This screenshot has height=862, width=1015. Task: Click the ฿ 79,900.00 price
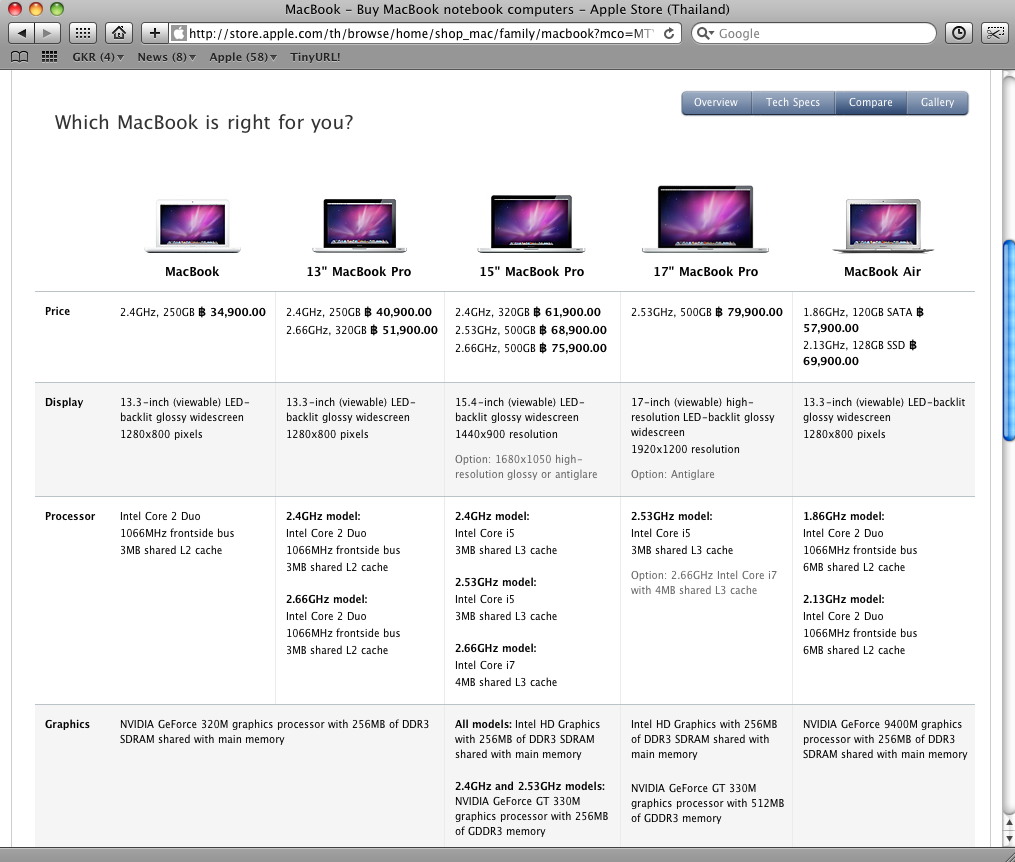click(748, 312)
